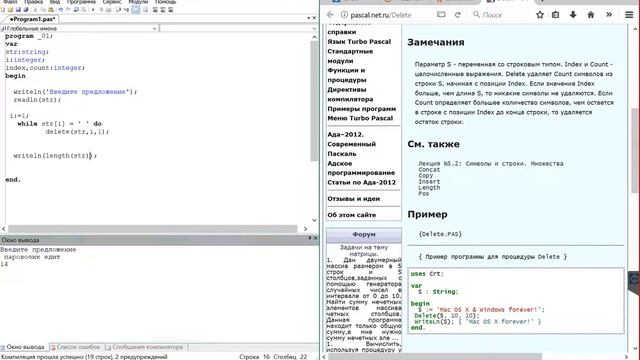
Task: Open the editor tab list dropdown arrow
Action: click(309, 18)
